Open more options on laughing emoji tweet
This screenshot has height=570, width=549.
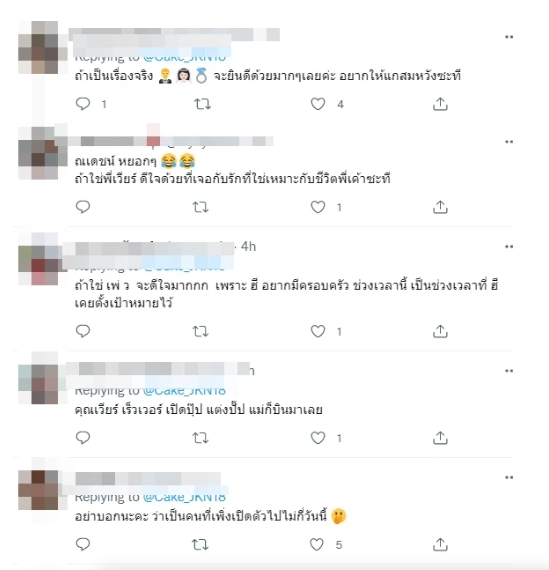click(509, 142)
